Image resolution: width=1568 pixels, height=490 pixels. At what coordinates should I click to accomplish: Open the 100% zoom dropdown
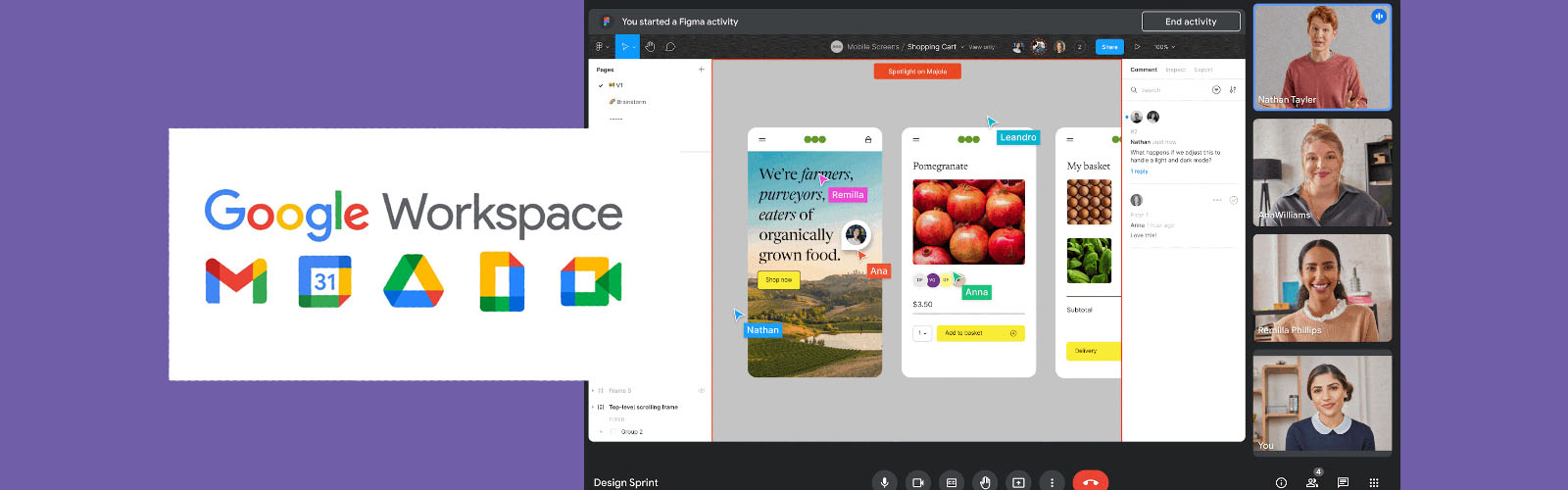click(1164, 47)
